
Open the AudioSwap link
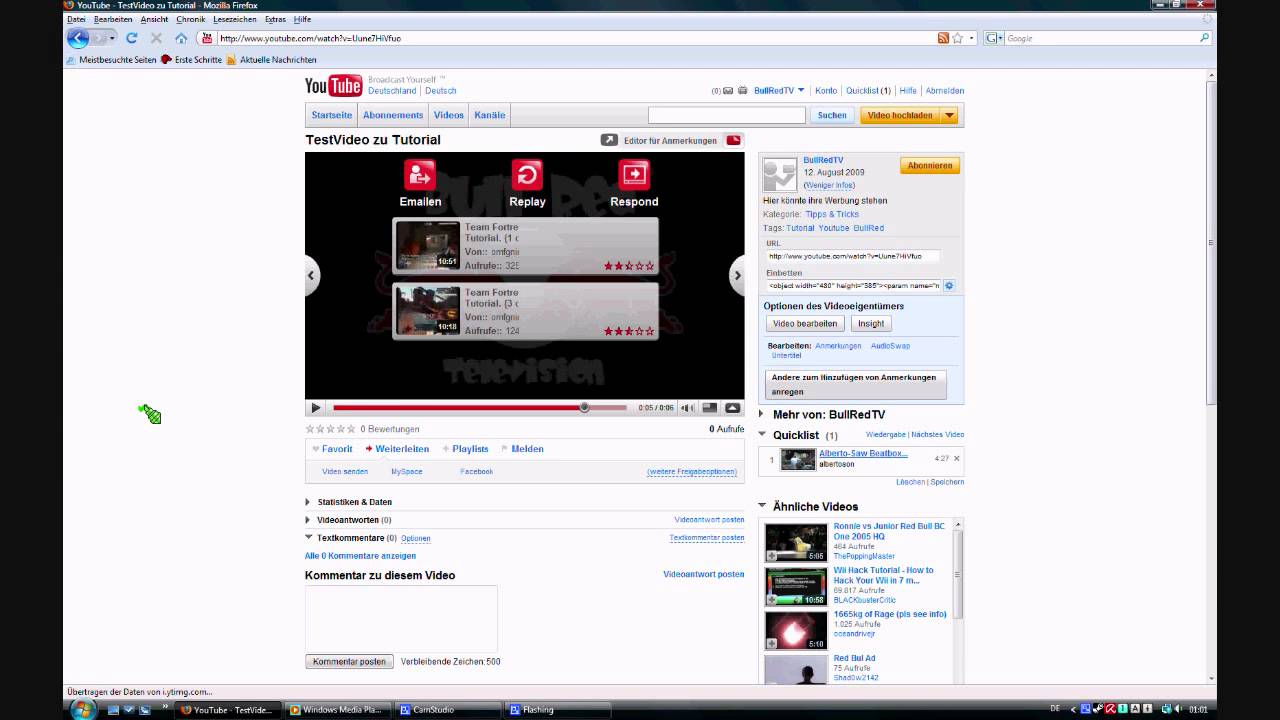pyautogui.click(x=890, y=346)
